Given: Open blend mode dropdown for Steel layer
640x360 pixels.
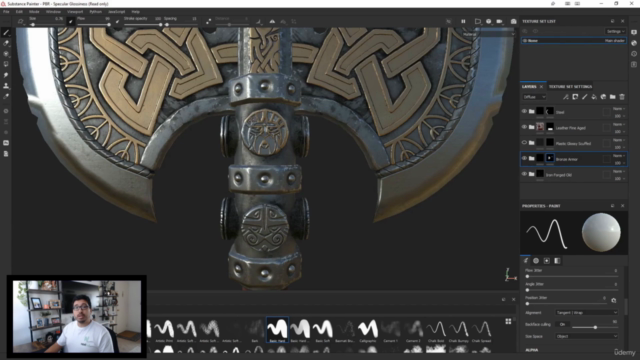Looking at the screenshot, I should [619, 109].
